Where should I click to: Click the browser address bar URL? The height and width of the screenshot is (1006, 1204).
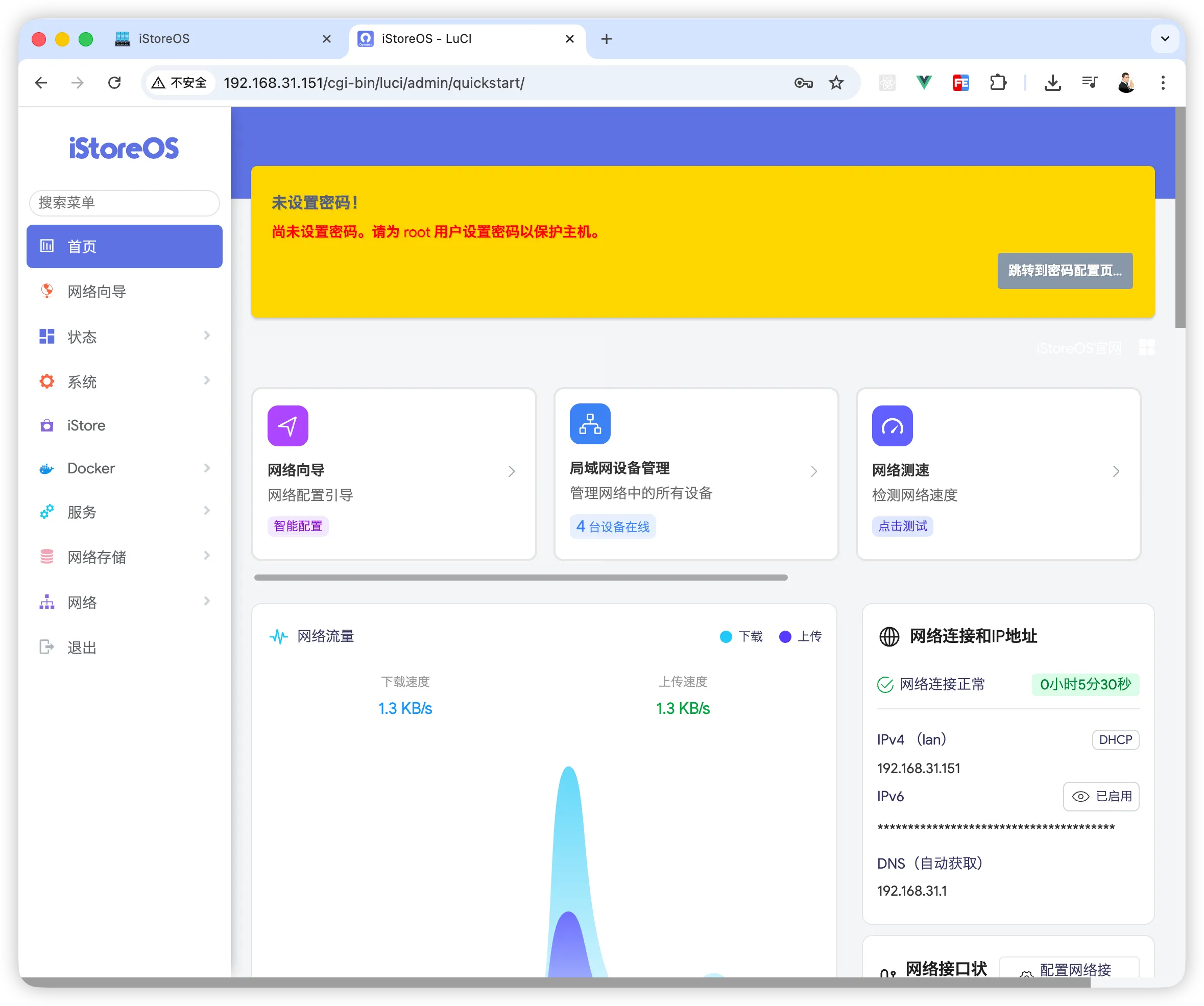point(374,83)
